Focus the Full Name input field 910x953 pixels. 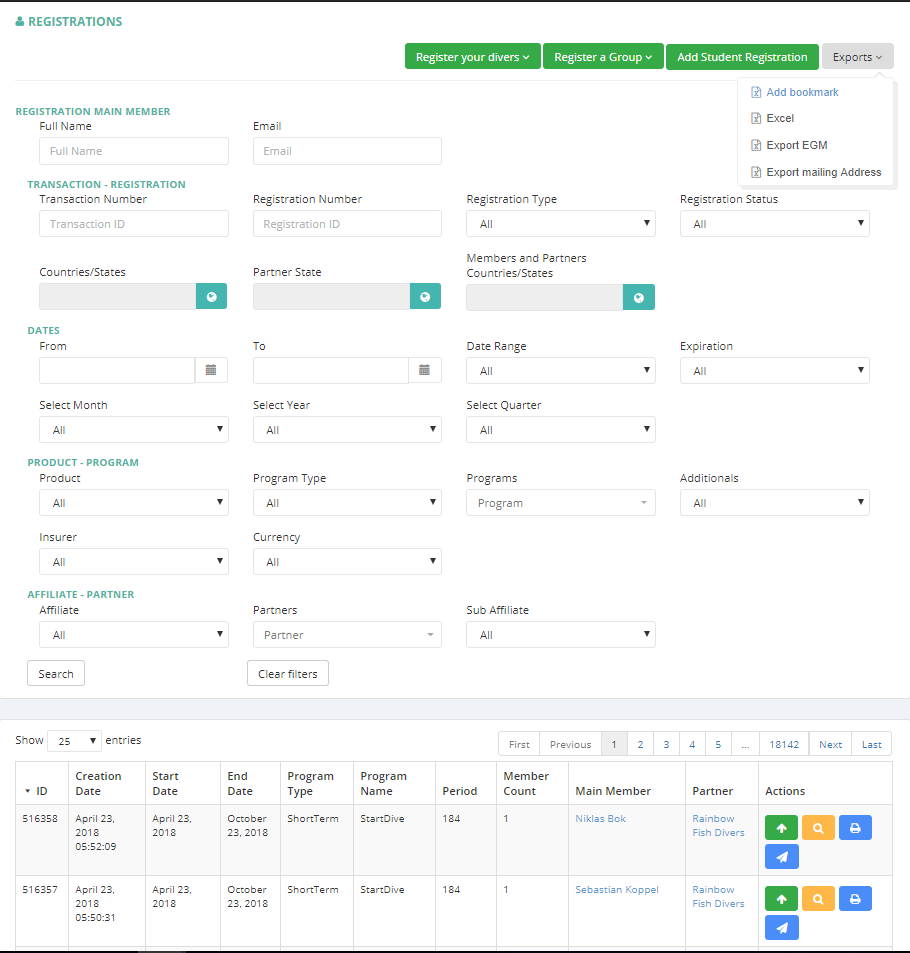134,151
